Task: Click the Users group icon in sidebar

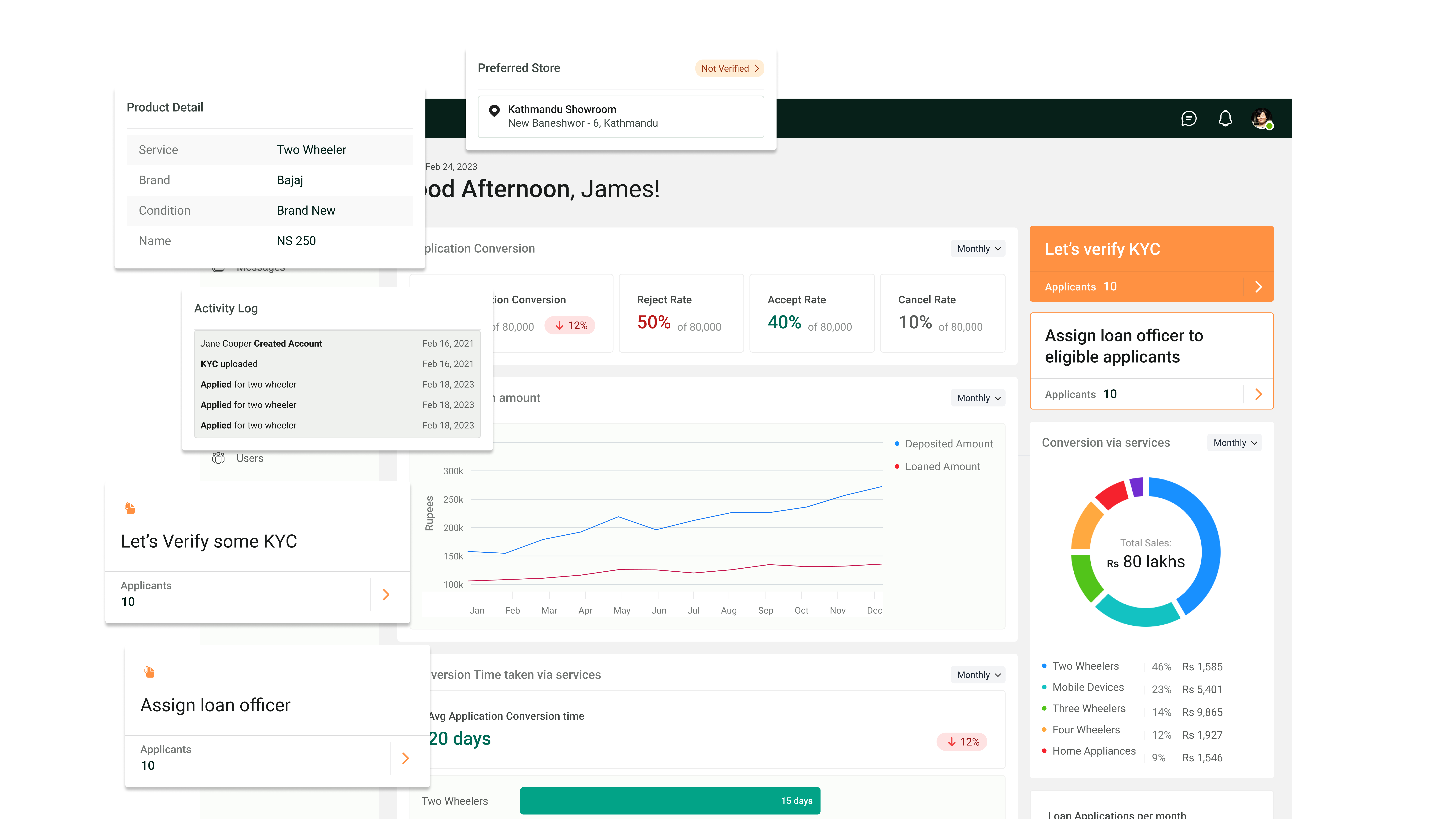Action: [x=218, y=458]
